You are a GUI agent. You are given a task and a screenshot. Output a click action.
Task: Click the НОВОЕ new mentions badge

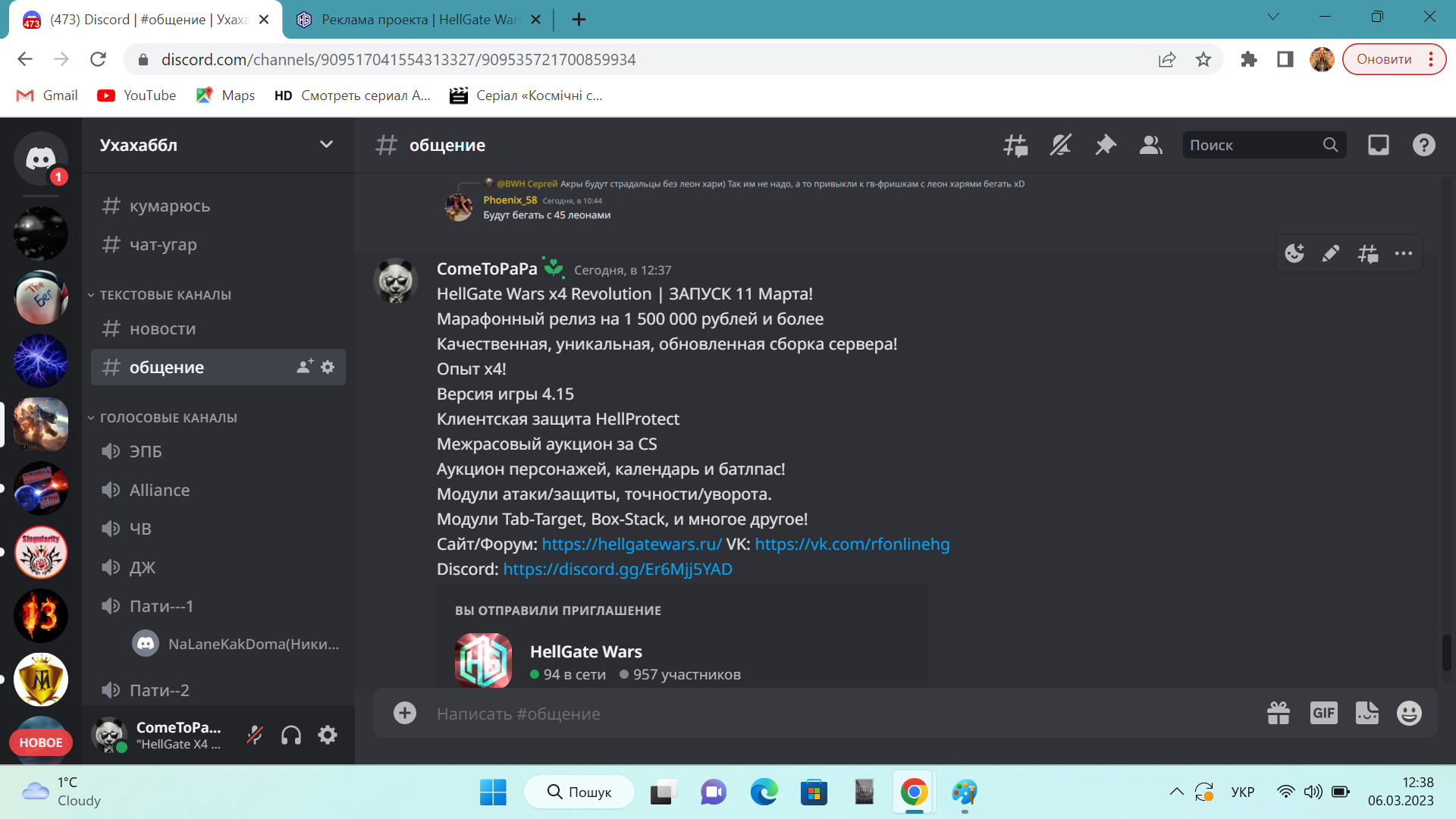coord(41,742)
